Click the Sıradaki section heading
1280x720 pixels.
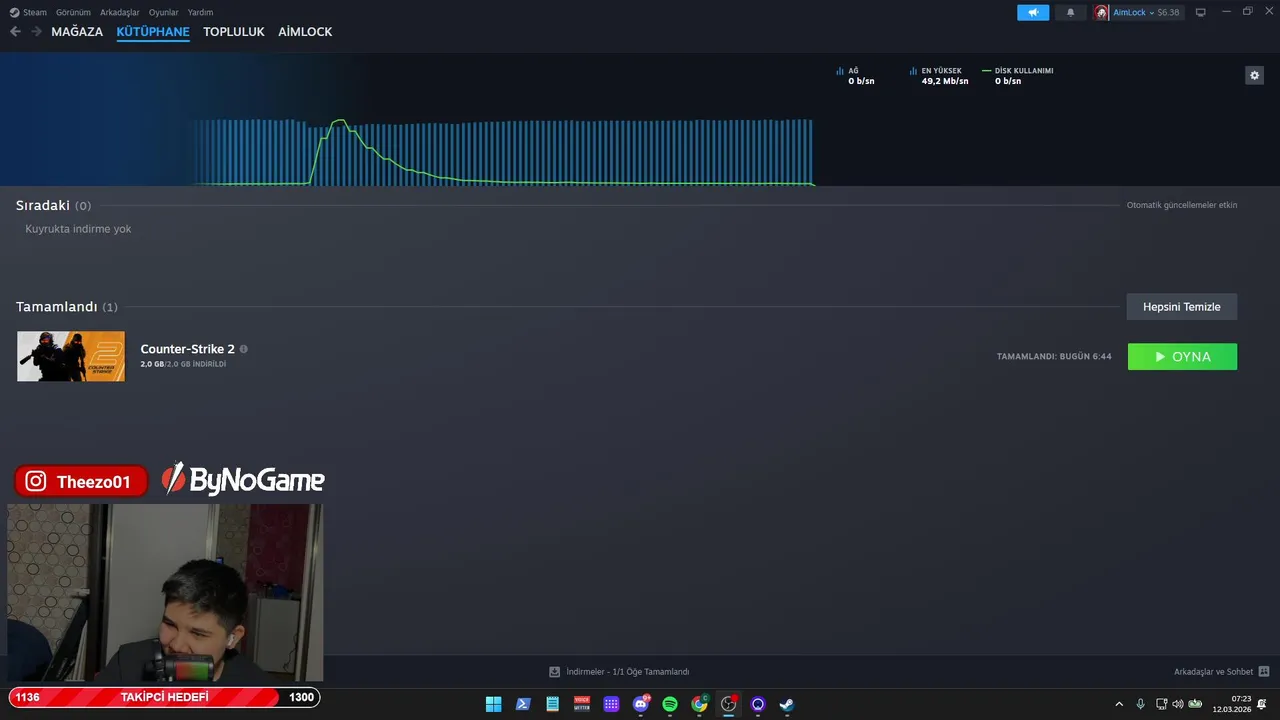[53, 205]
